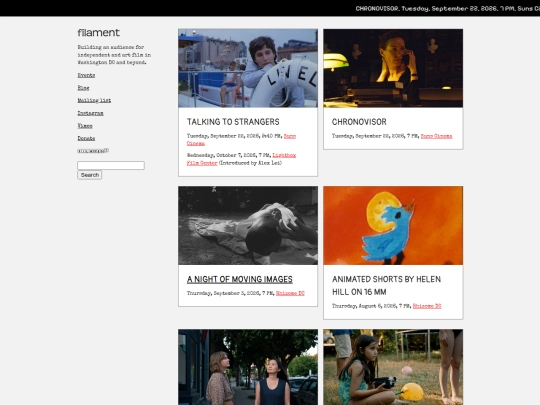The width and height of the screenshot is (540, 405).
Task: Open the thumbnail of girl holding a camera
Action: (393, 367)
